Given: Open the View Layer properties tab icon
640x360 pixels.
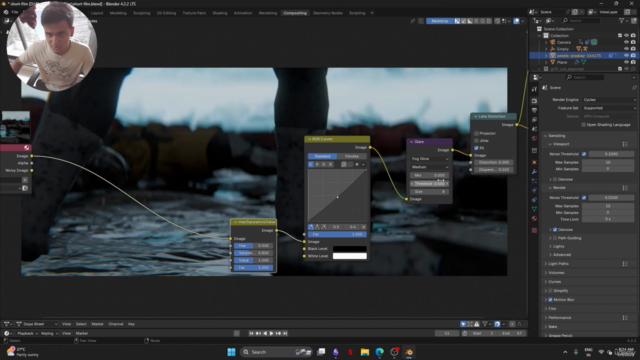Looking at the screenshot, I should point(534,120).
